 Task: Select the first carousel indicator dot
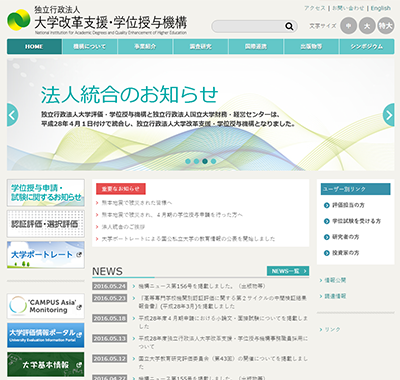click(x=188, y=161)
